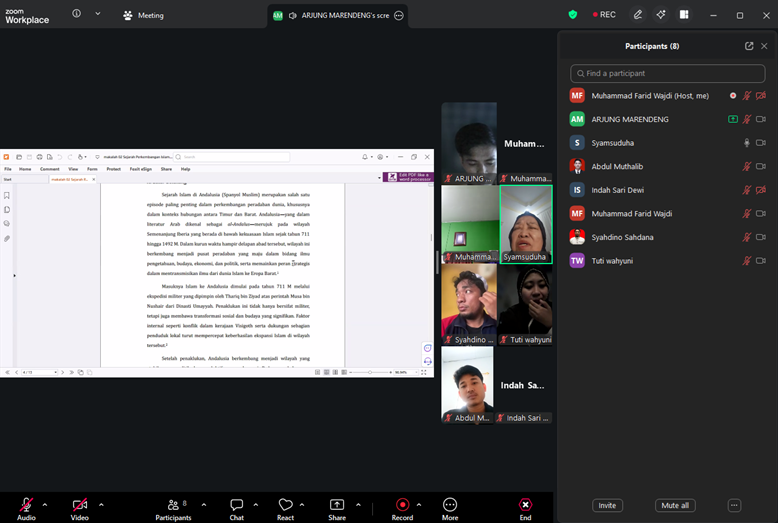Adjust the PDF zoom slider
This screenshot has height=523, width=778.
click(x=370, y=372)
